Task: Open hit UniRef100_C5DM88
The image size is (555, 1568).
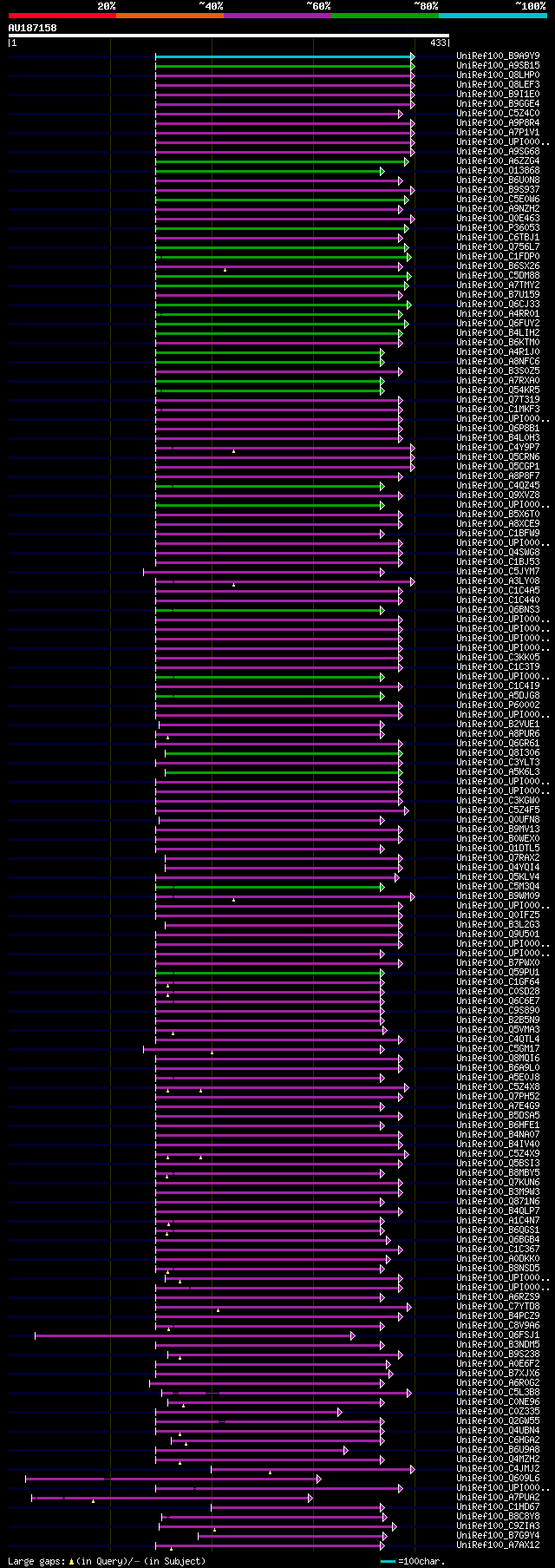Action: pos(498,276)
